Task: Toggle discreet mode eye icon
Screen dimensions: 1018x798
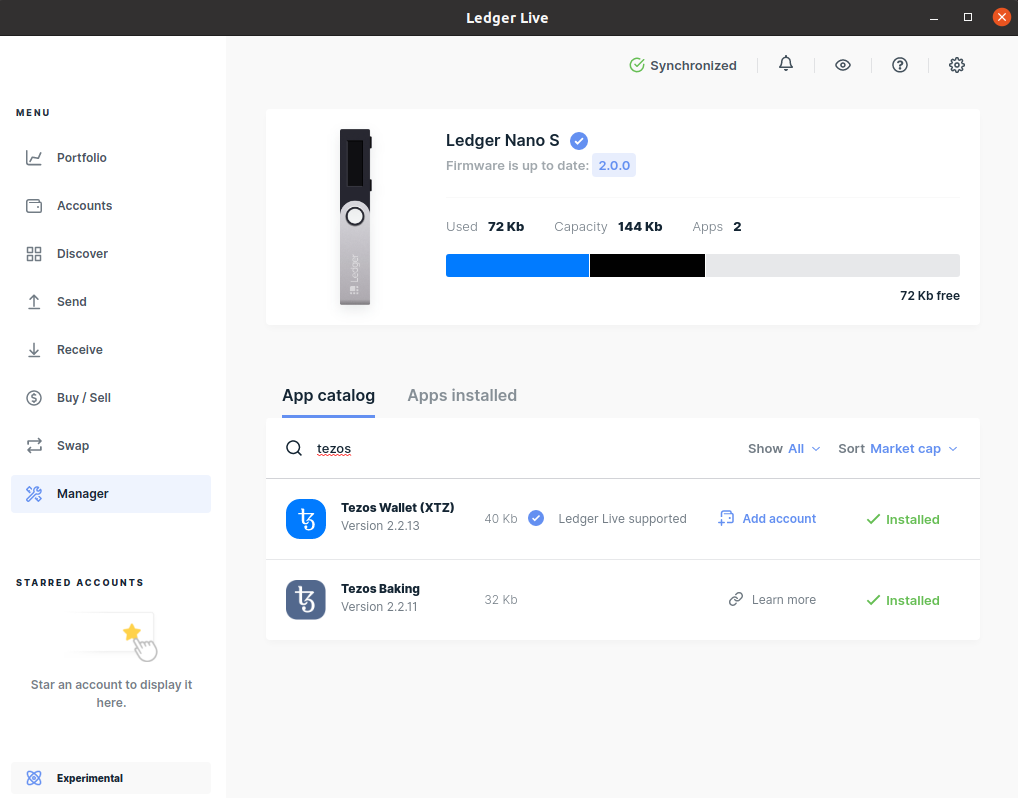Action: 843,65
